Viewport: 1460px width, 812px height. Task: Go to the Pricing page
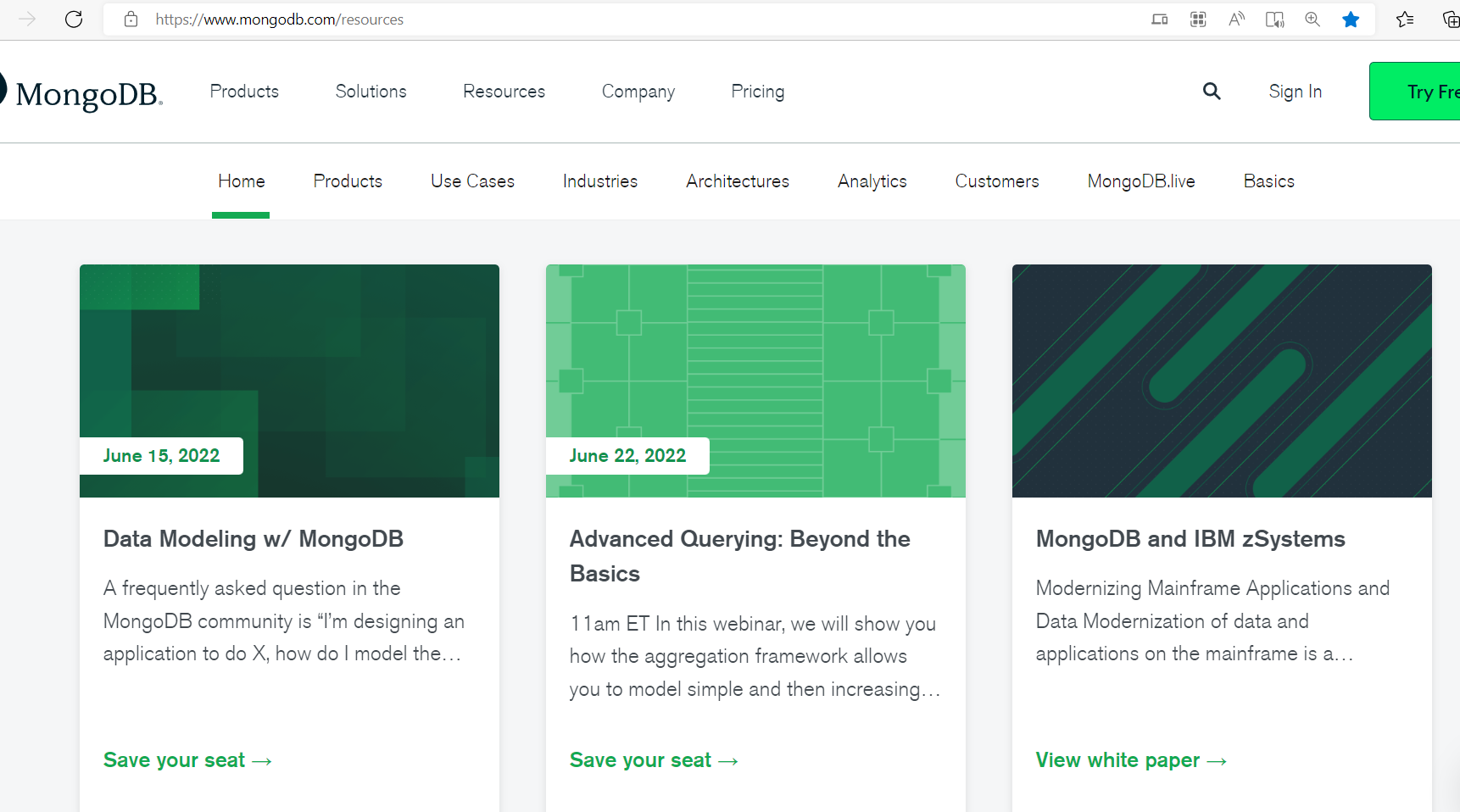(758, 92)
